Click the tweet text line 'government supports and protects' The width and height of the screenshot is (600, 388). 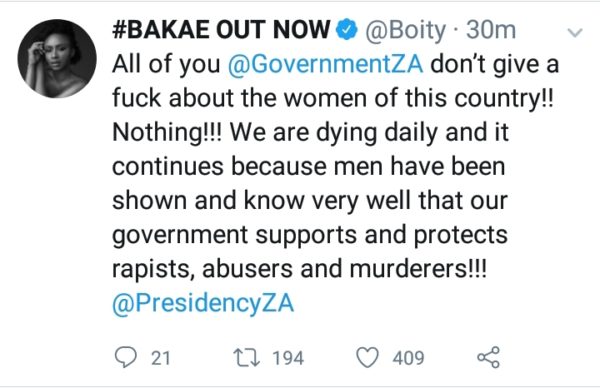(x=310, y=235)
